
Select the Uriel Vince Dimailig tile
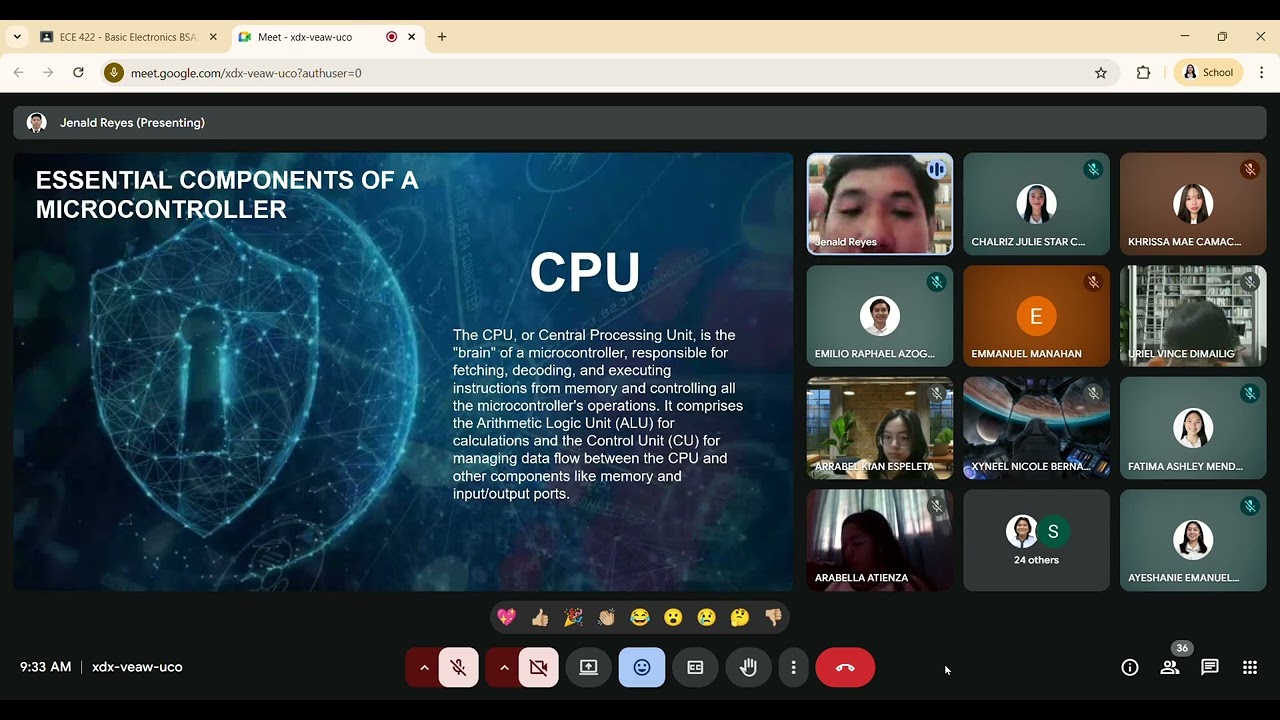(x=1193, y=316)
